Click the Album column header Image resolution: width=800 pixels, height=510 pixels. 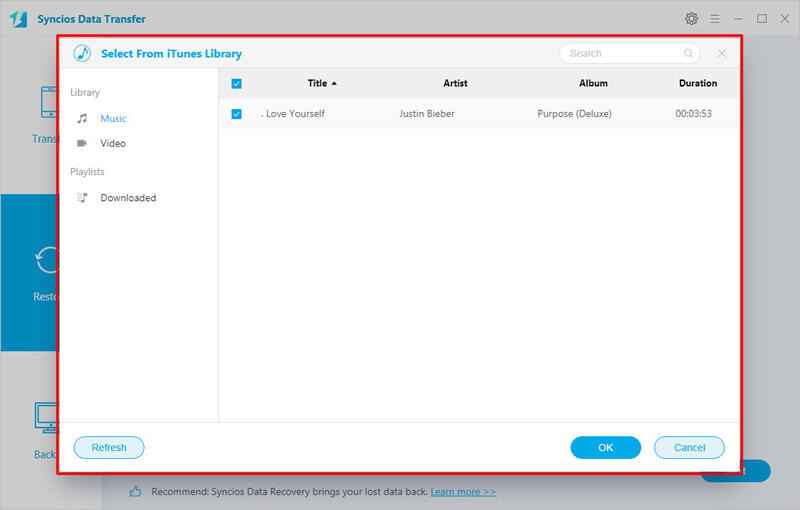(x=593, y=84)
